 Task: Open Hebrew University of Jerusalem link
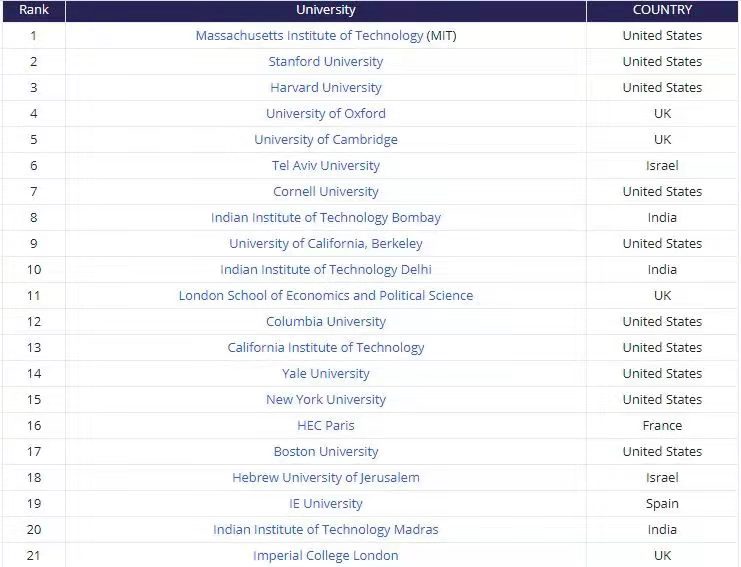pyautogui.click(x=326, y=477)
